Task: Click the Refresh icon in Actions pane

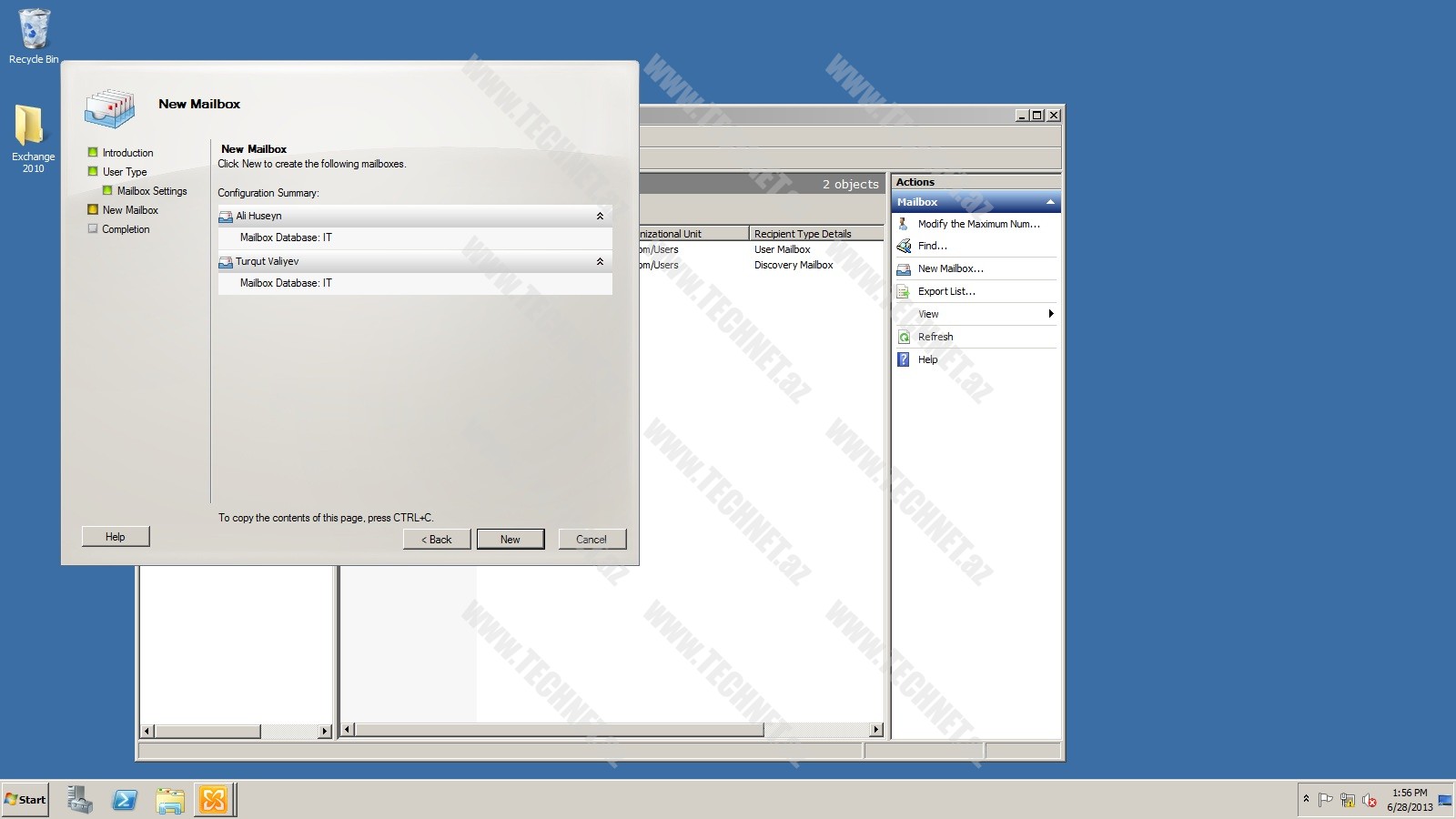Action: click(x=904, y=337)
